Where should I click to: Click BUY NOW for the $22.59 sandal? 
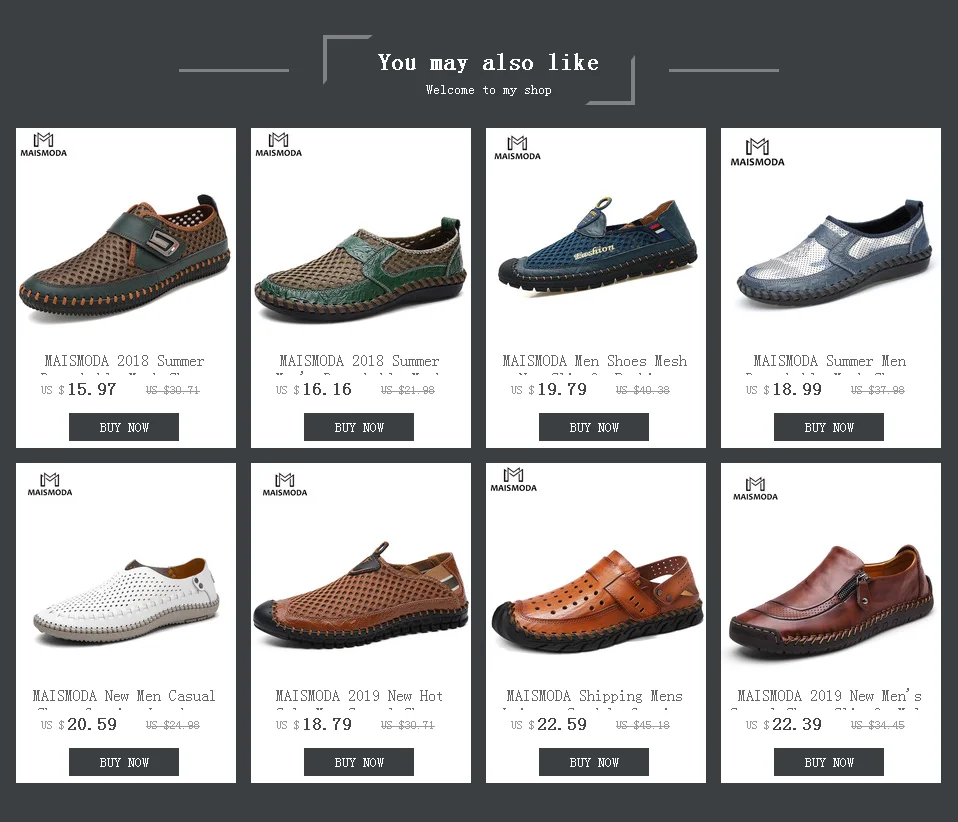594,762
